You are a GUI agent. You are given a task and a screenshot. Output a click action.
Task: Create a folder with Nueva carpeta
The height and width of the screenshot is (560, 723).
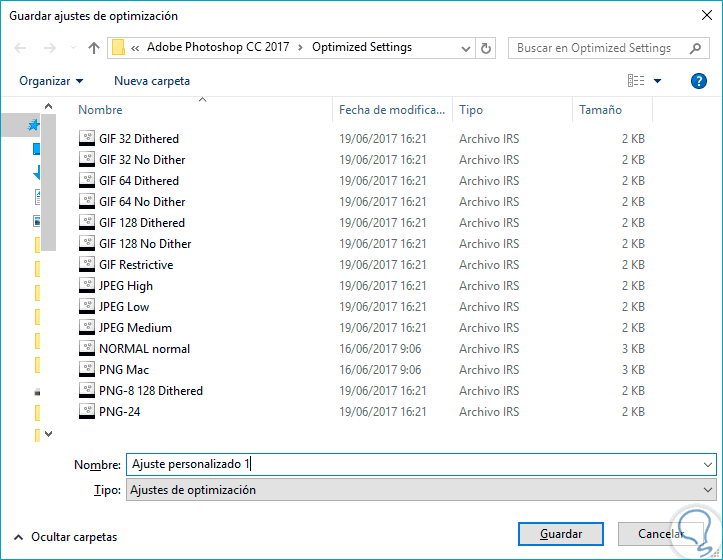151,81
